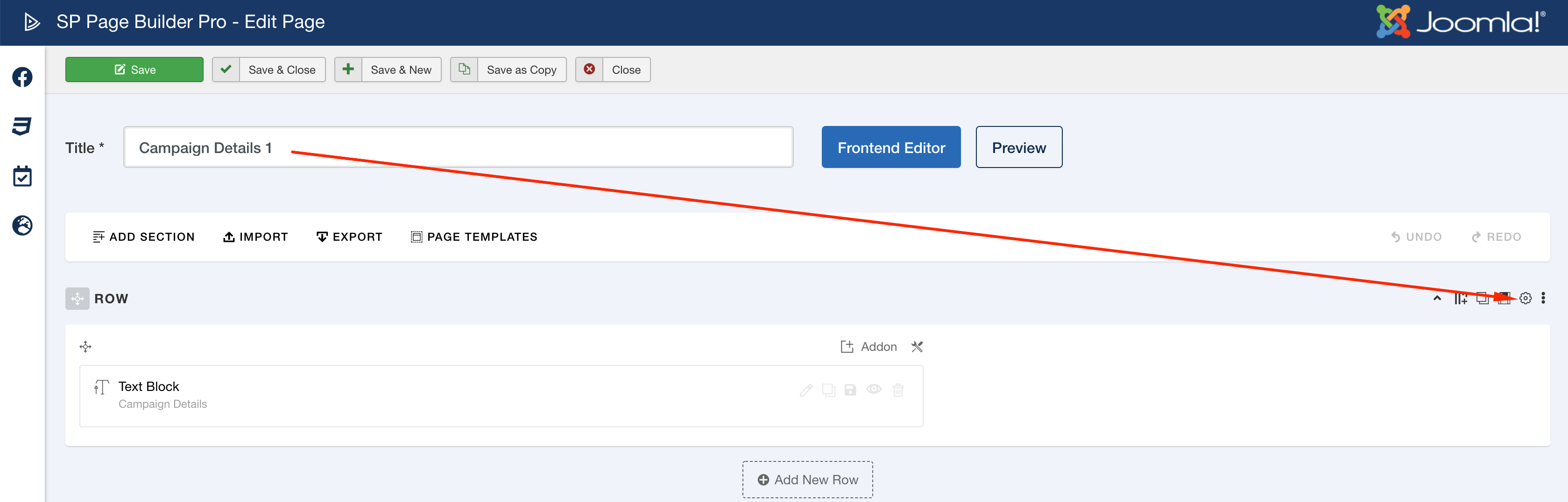The width and height of the screenshot is (1568, 502).
Task: Select the Facebook icon in the left sidebar
Action: pos(22,77)
